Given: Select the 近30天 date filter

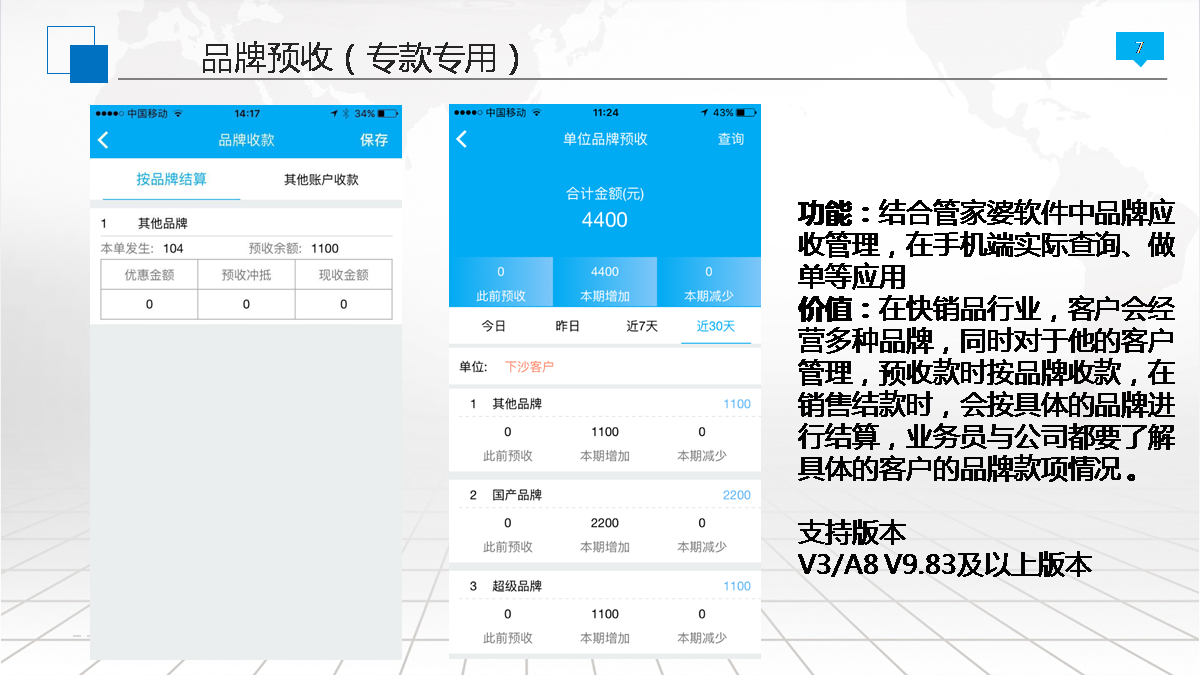Looking at the screenshot, I should tap(716, 326).
